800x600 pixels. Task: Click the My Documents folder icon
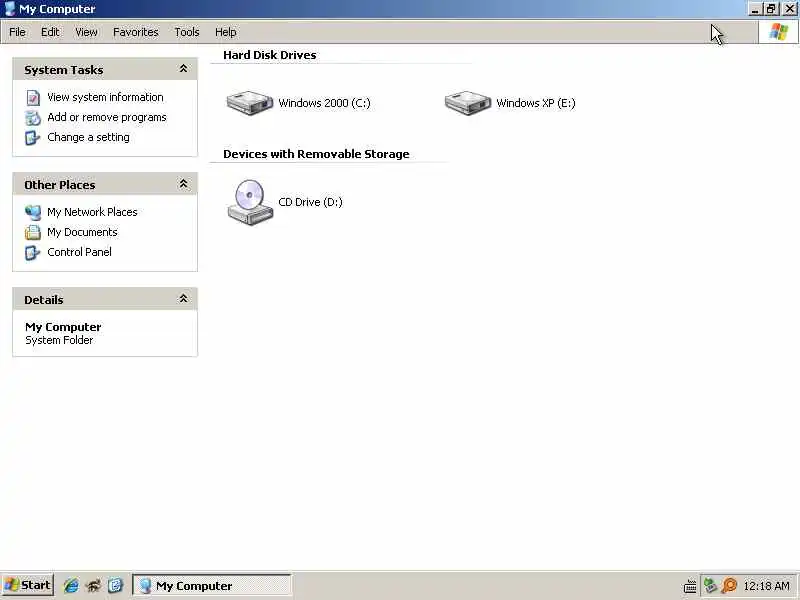coord(33,232)
